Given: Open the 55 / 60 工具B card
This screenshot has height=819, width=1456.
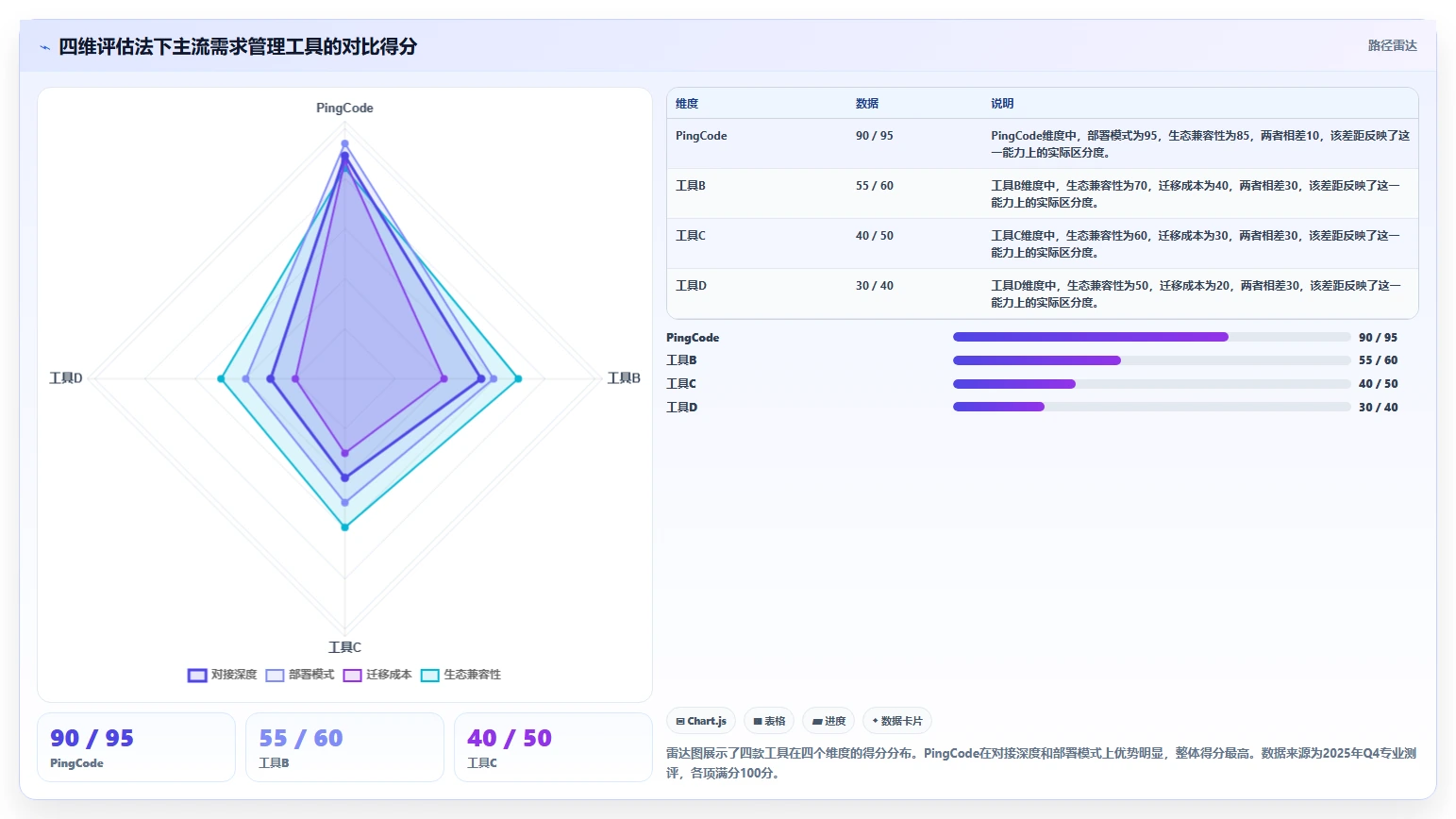Looking at the screenshot, I should point(344,747).
